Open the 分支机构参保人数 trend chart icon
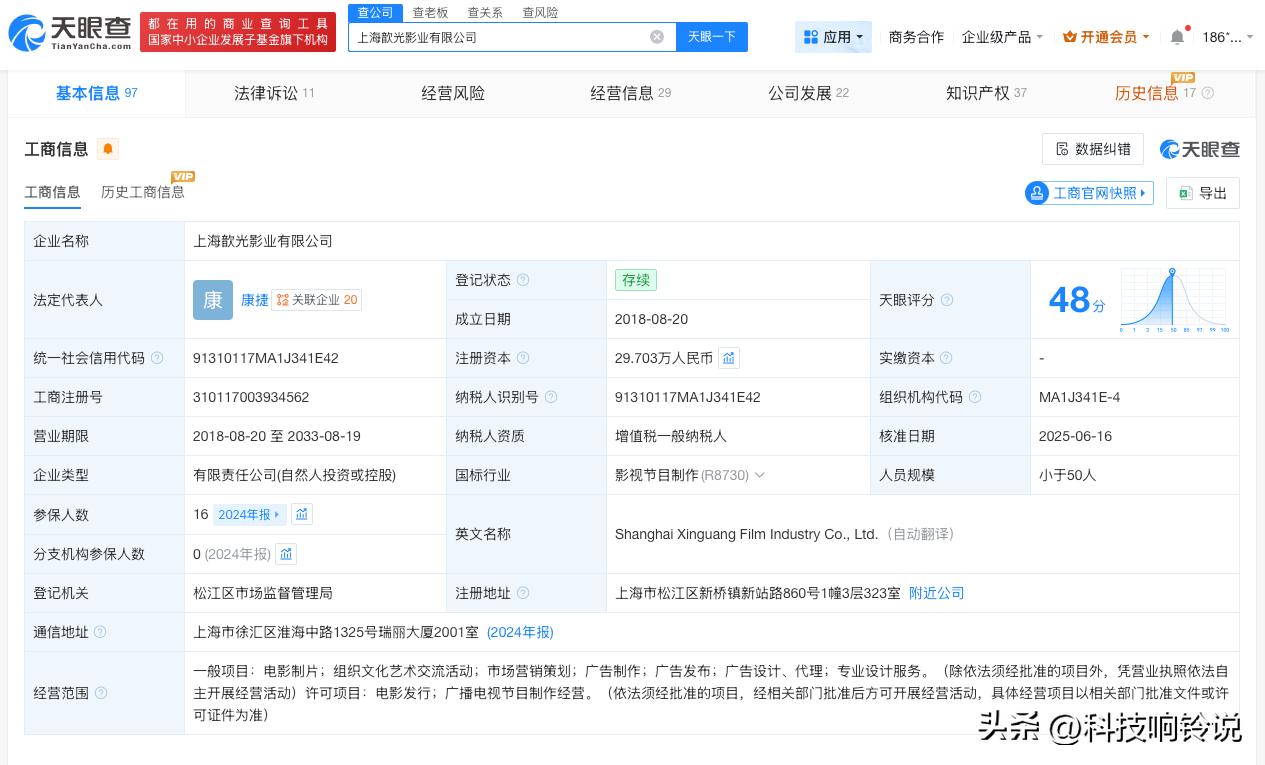Image resolution: width=1265 pixels, height=765 pixels. pos(286,554)
